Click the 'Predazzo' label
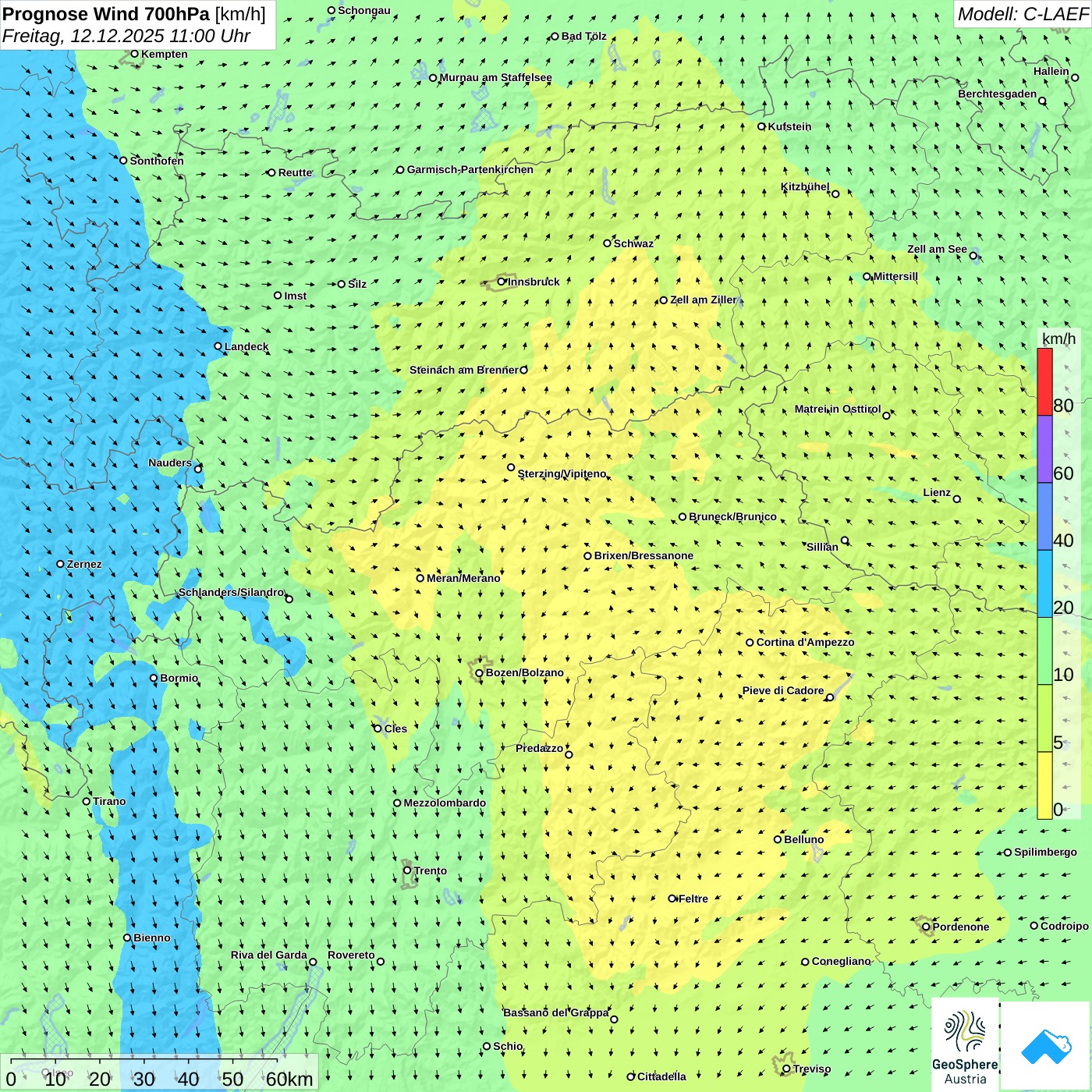Viewport: 1092px width, 1092px height. point(539,748)
